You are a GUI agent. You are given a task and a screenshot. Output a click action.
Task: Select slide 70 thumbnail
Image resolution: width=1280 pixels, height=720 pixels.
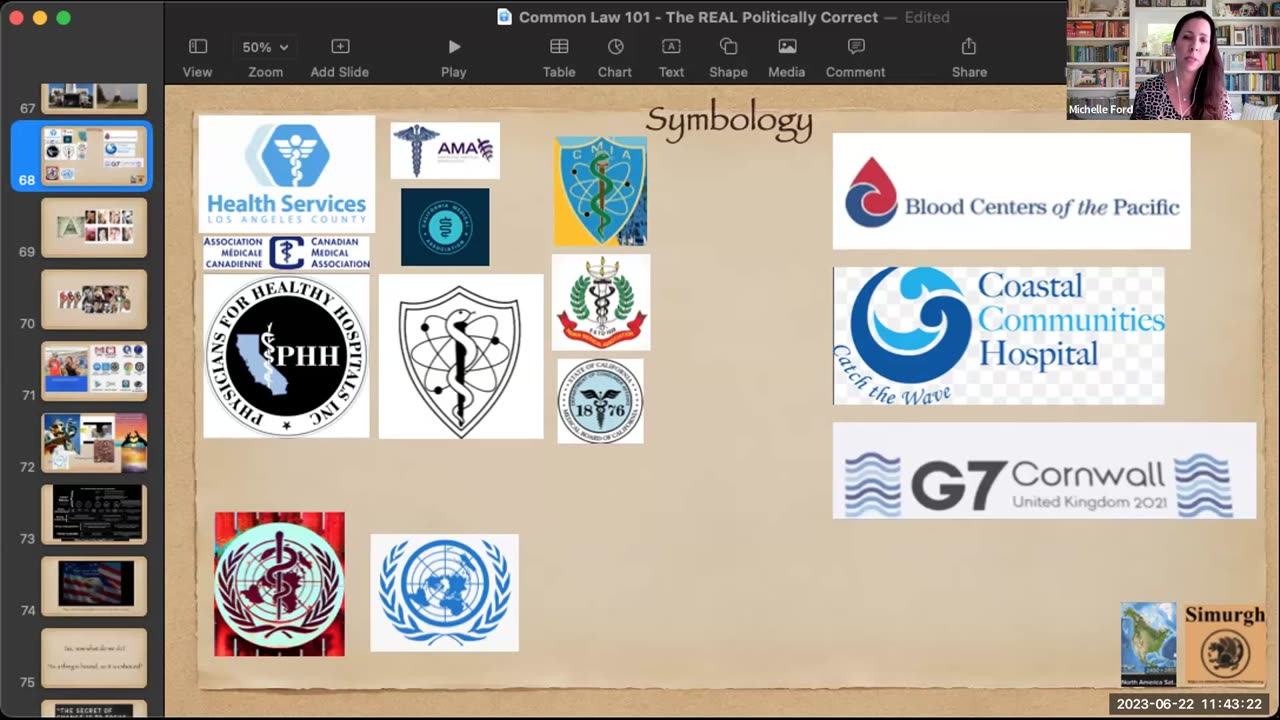coord(94,299)
